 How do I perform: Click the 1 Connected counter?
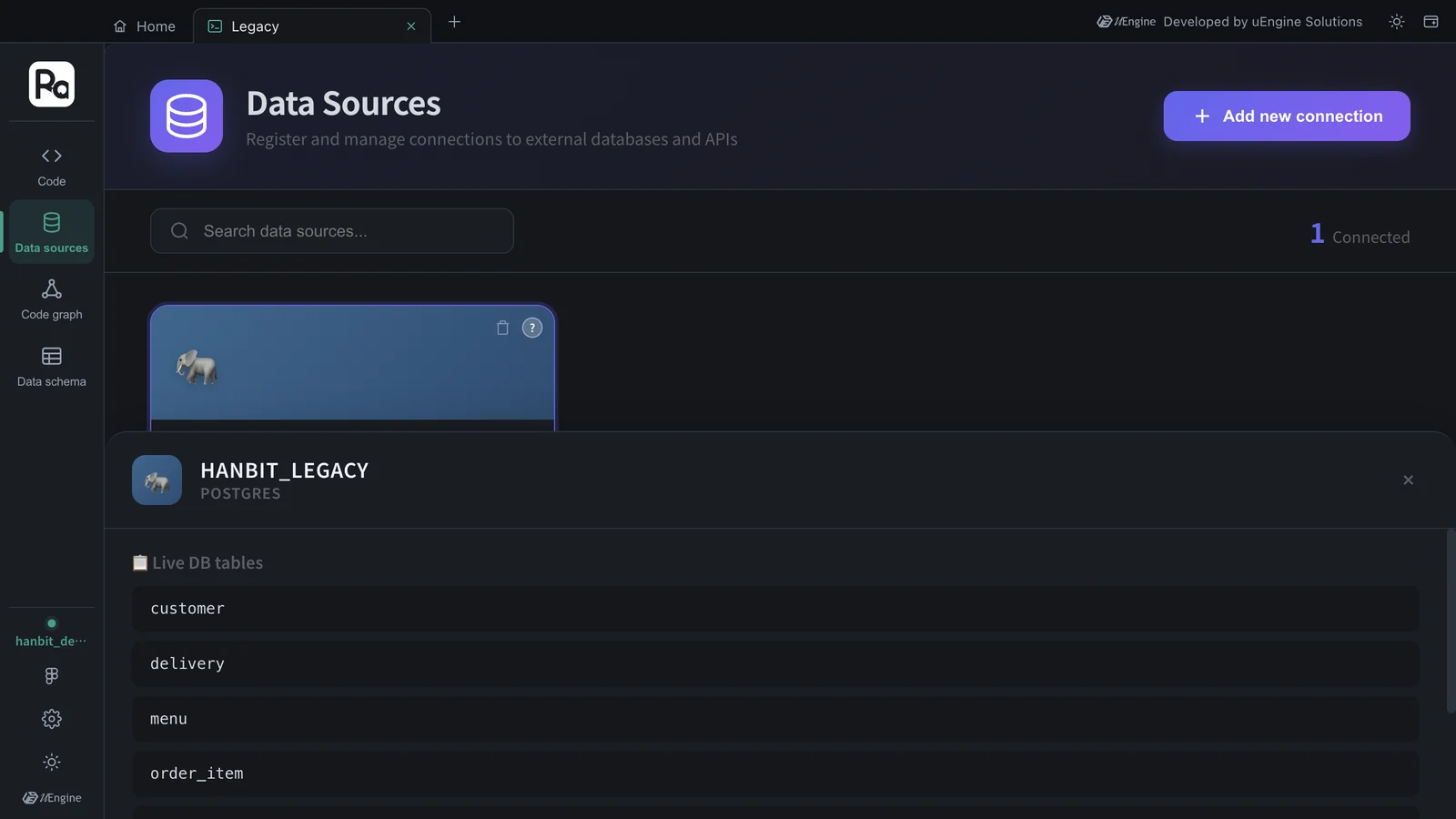pos(1360,235)
